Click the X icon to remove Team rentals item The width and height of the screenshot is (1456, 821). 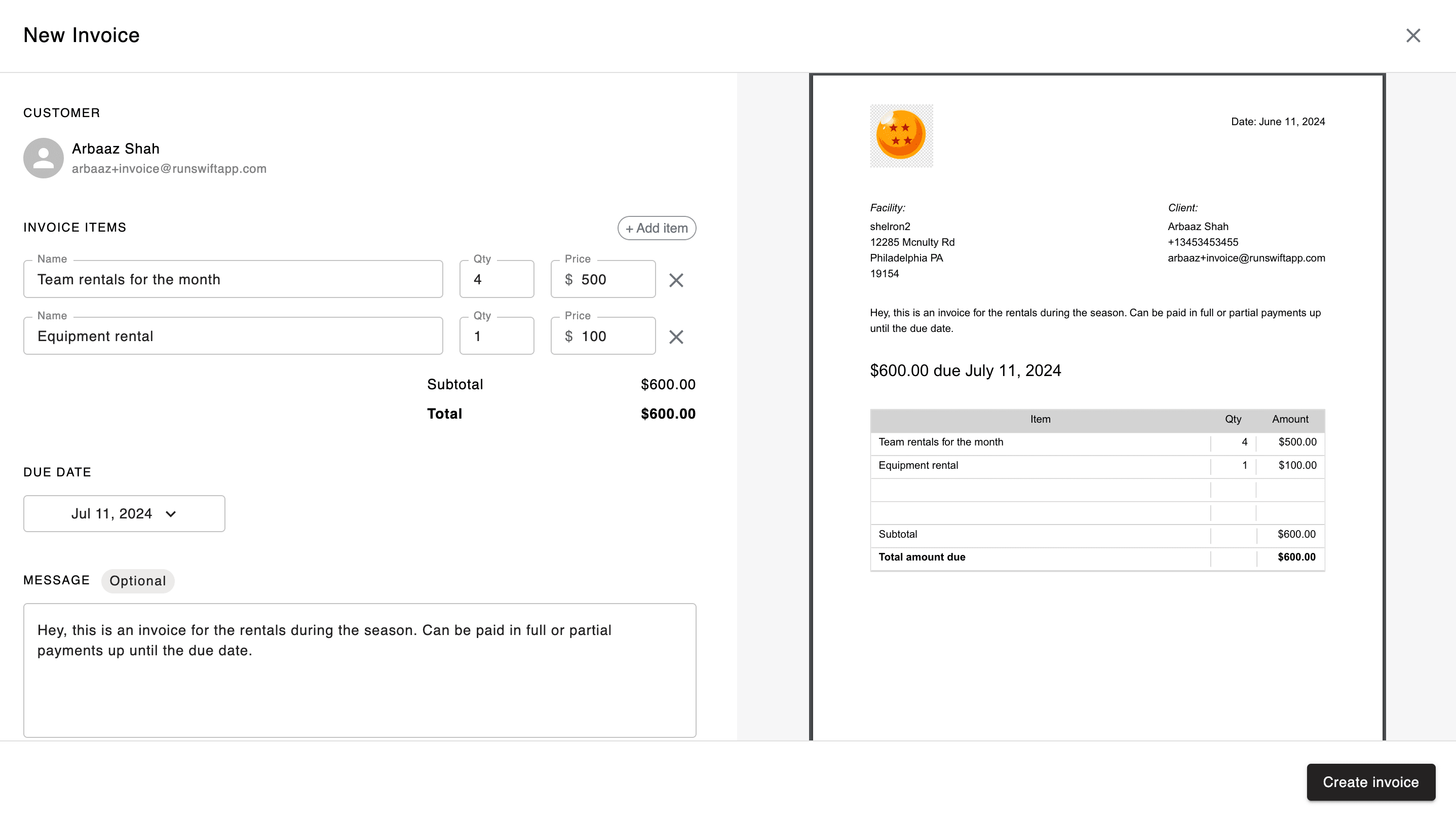tap(677, 280)
